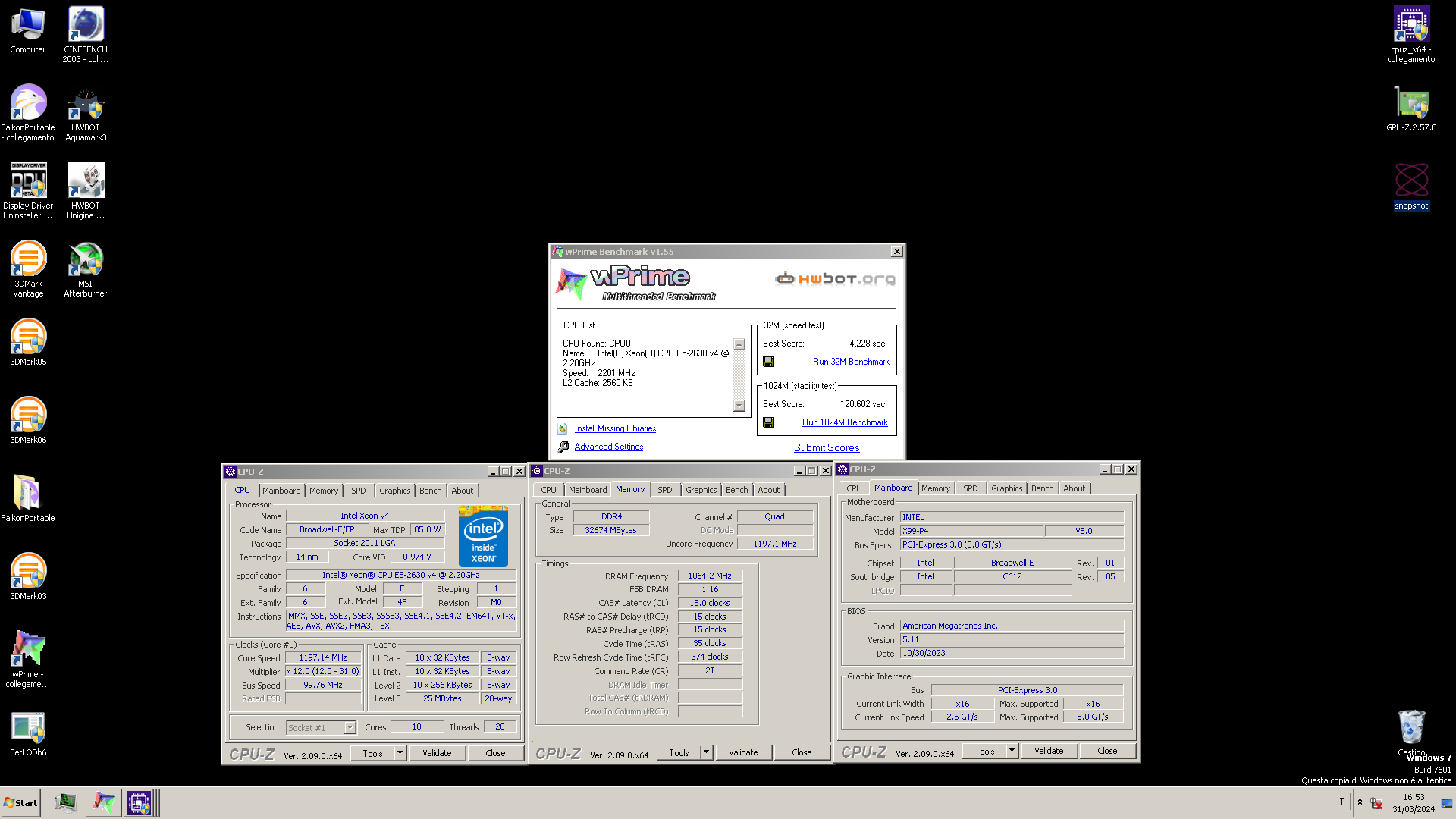Click the Show desktop button
Viewport: 1456px width, 819px height.
(x=1447, y=803)
